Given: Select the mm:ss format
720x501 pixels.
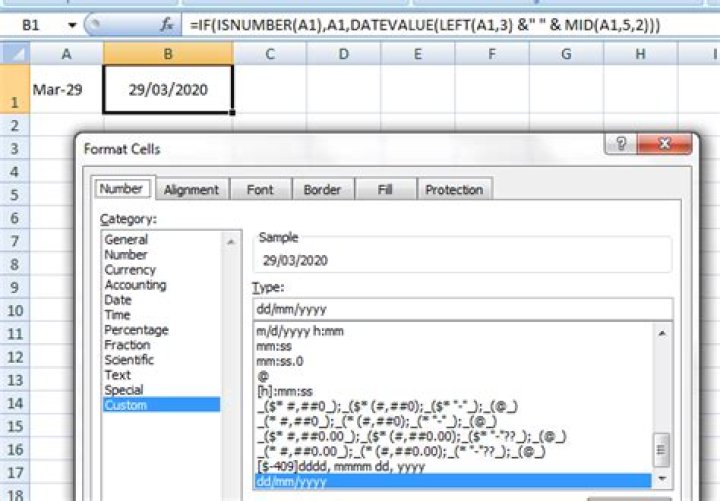Looking at the screenshot, I should tap(453, 346).
